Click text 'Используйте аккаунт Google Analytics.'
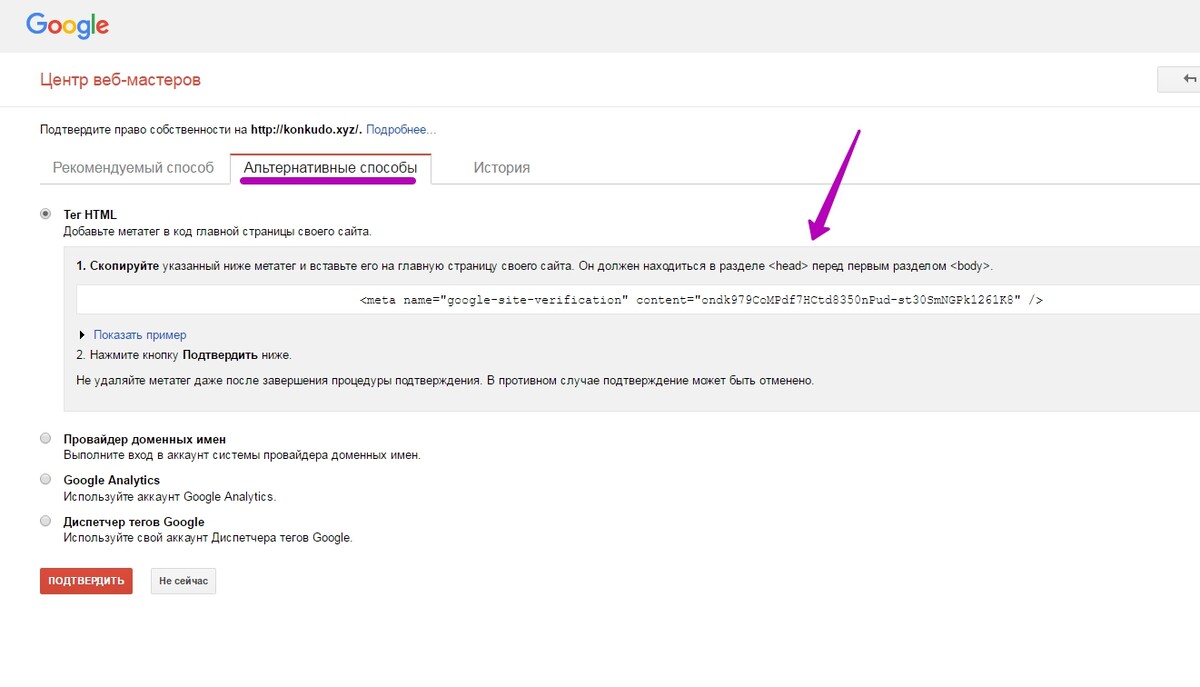Image resolution: width=1200 pixels, height=687 pixels. [x=170, y=496]
